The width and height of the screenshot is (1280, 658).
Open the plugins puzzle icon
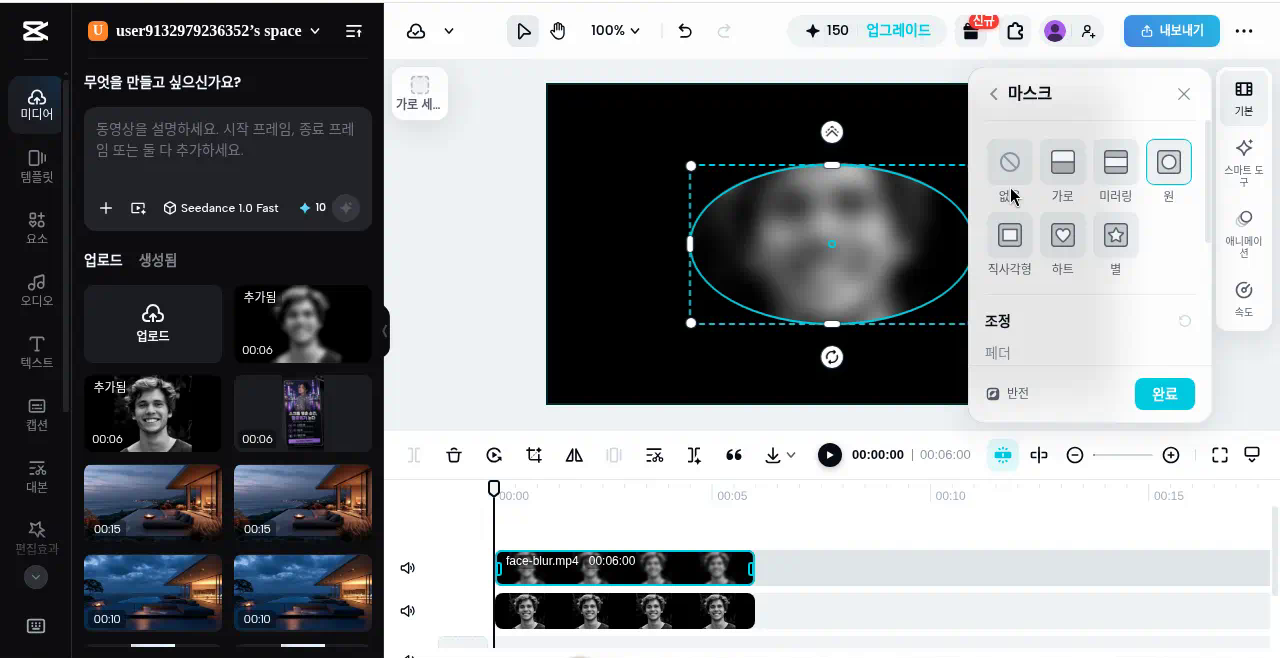(1015, 31)
